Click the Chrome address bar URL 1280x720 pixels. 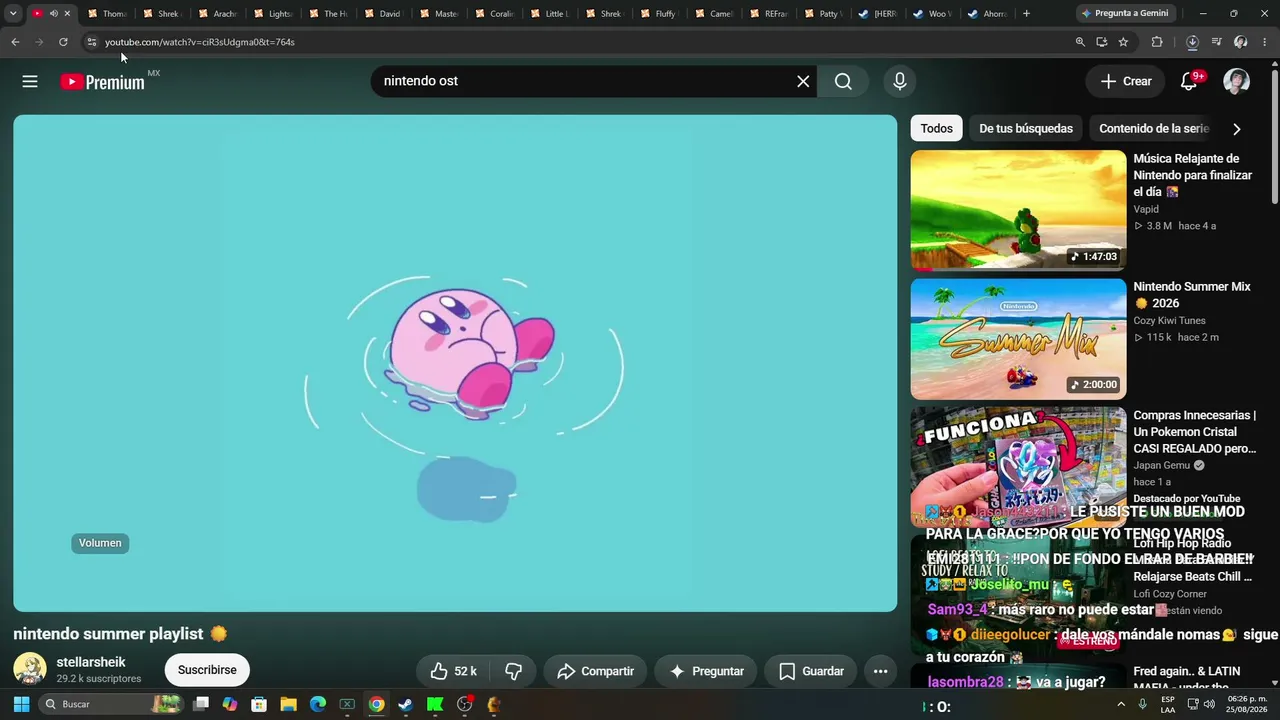[200, 42]
